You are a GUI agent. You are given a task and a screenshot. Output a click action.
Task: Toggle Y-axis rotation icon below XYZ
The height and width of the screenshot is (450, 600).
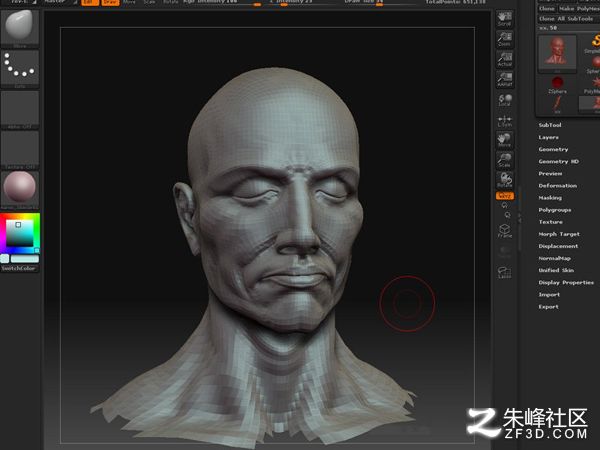click(505, 206)
